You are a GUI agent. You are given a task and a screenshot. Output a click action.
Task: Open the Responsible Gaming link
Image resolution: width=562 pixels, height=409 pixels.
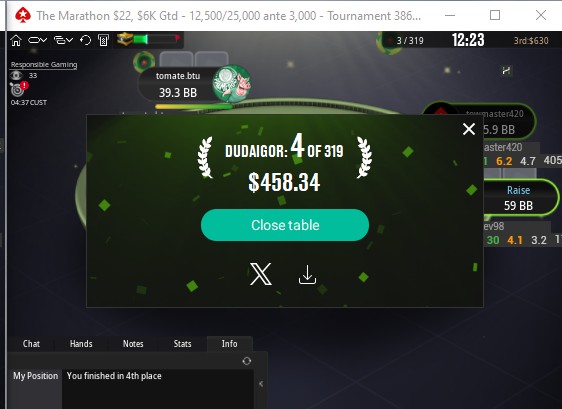pyautogui.click(x=44, y=65)
